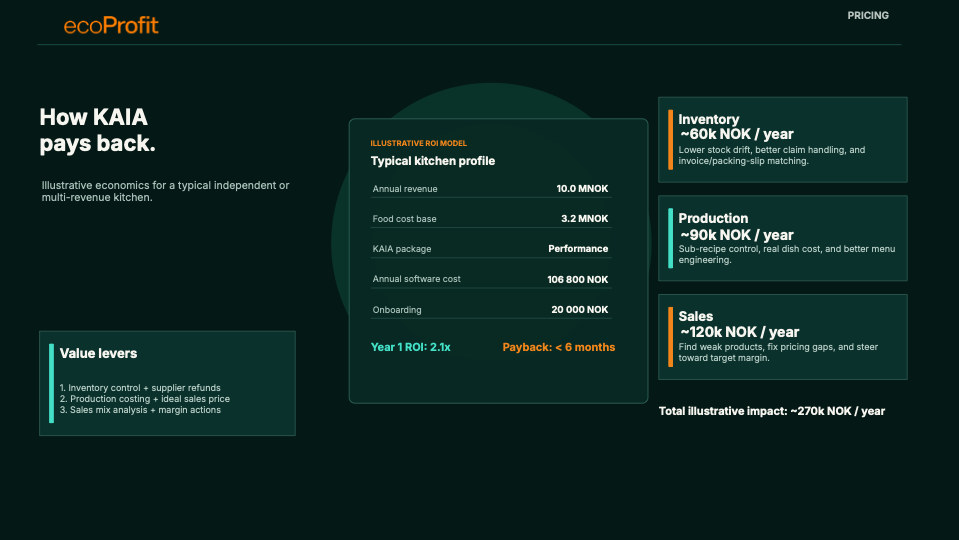Select the '10.0 MNOK' value

[x=582, y=189]
